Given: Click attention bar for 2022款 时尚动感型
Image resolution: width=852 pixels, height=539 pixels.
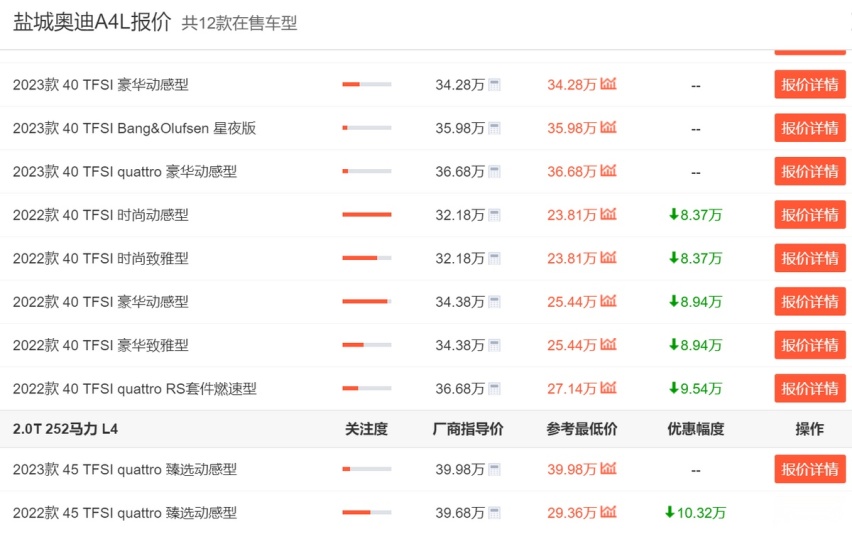Looking at the screenshot, I should coord(367,215).
